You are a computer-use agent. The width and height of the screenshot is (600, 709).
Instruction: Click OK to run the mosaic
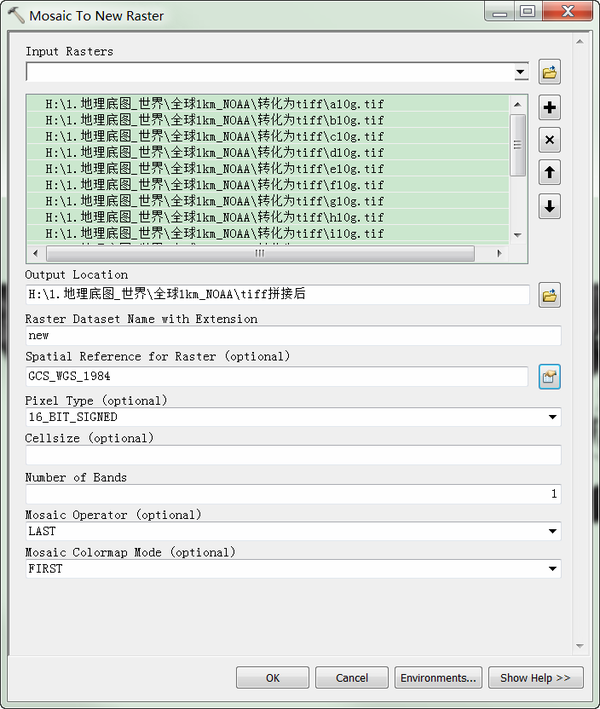[x=273, y=678]
